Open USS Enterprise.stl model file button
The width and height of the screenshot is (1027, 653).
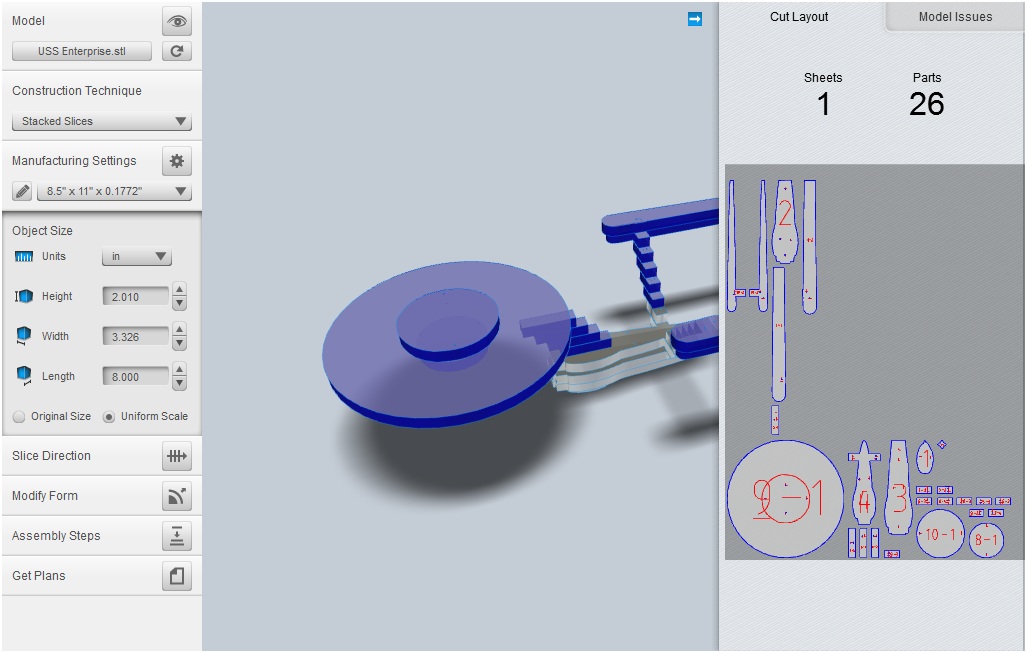[x=82, y=51]
